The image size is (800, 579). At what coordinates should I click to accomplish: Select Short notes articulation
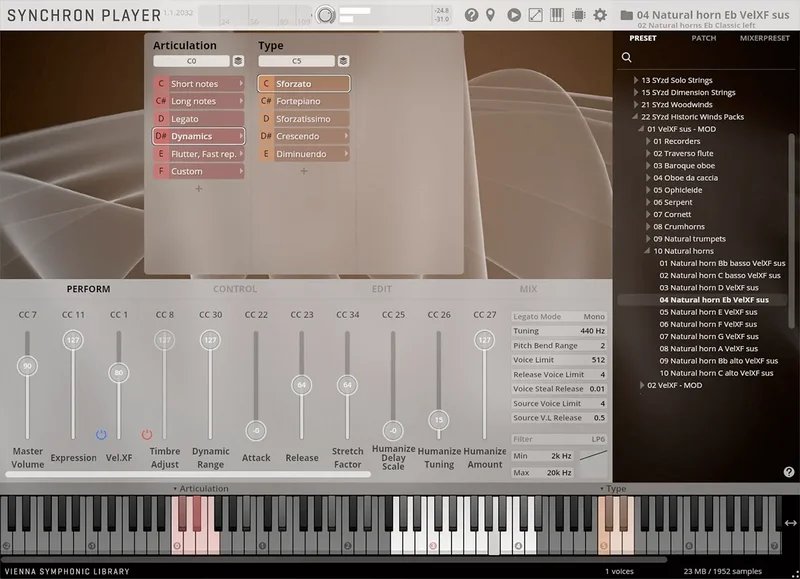coord(199,84)
